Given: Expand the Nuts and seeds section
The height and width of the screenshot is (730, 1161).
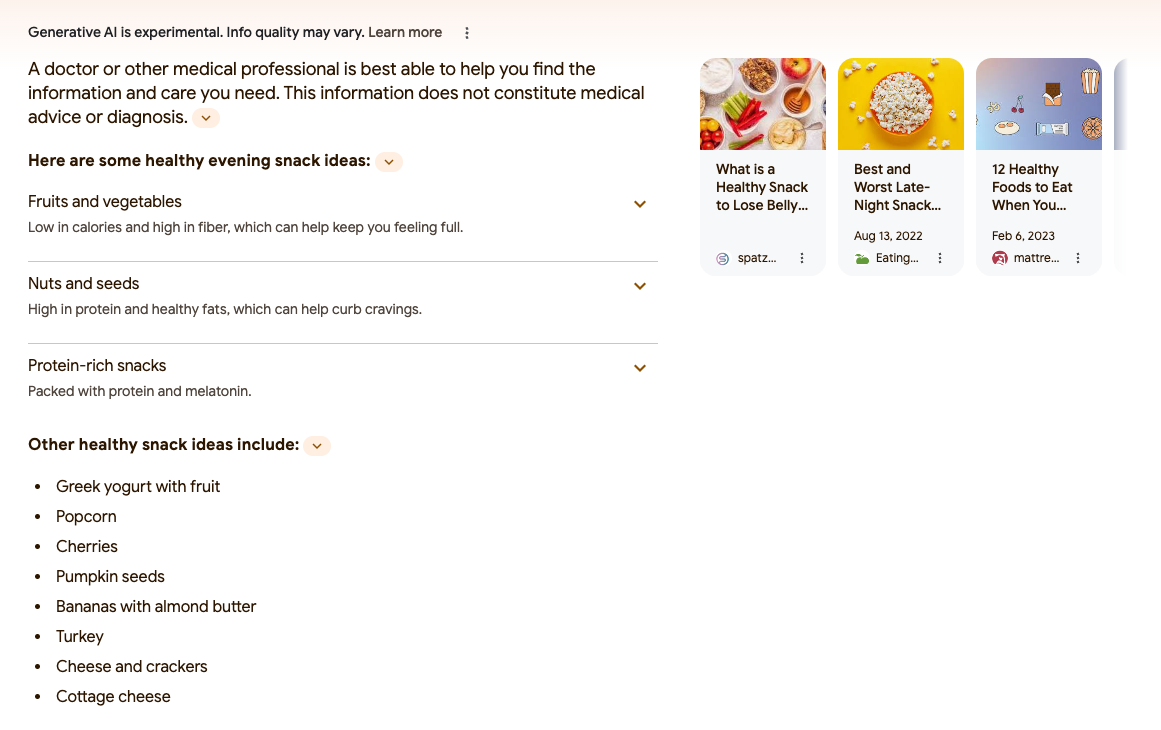Looking at the screenshot, I should point(640,286).
